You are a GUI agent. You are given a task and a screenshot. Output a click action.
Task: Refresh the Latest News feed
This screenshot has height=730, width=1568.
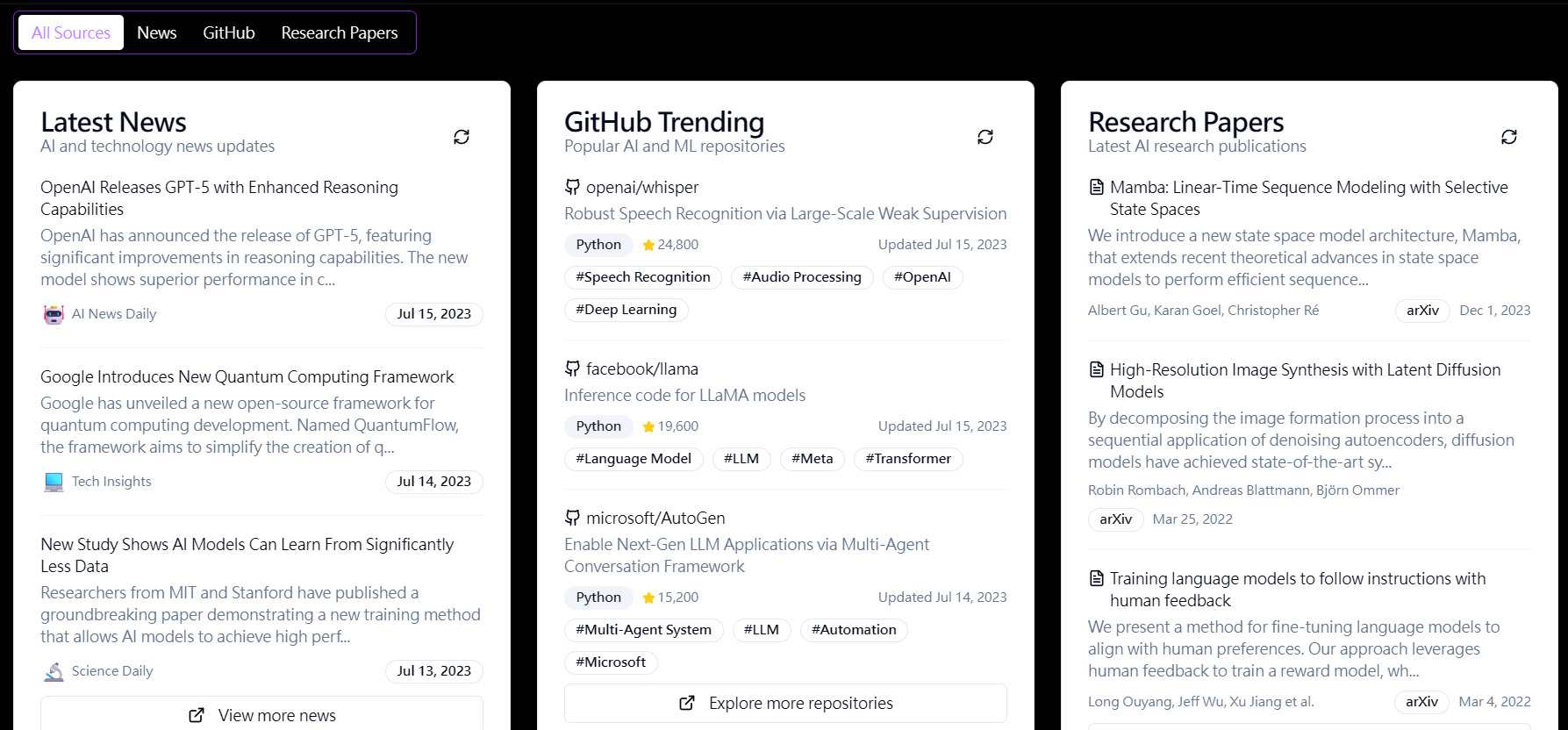[462, 137]
